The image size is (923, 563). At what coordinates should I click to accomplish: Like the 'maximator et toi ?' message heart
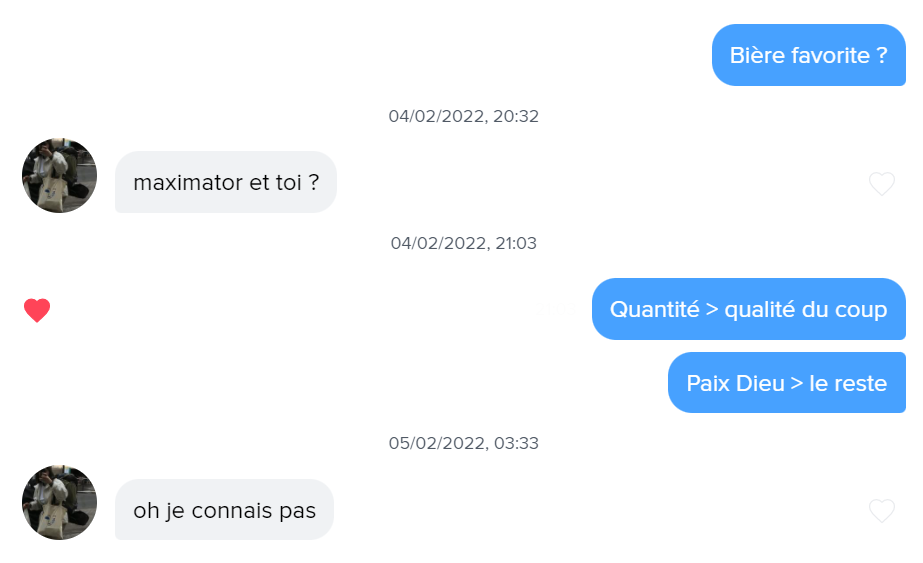pyautogui.click(x=881, y=184)
